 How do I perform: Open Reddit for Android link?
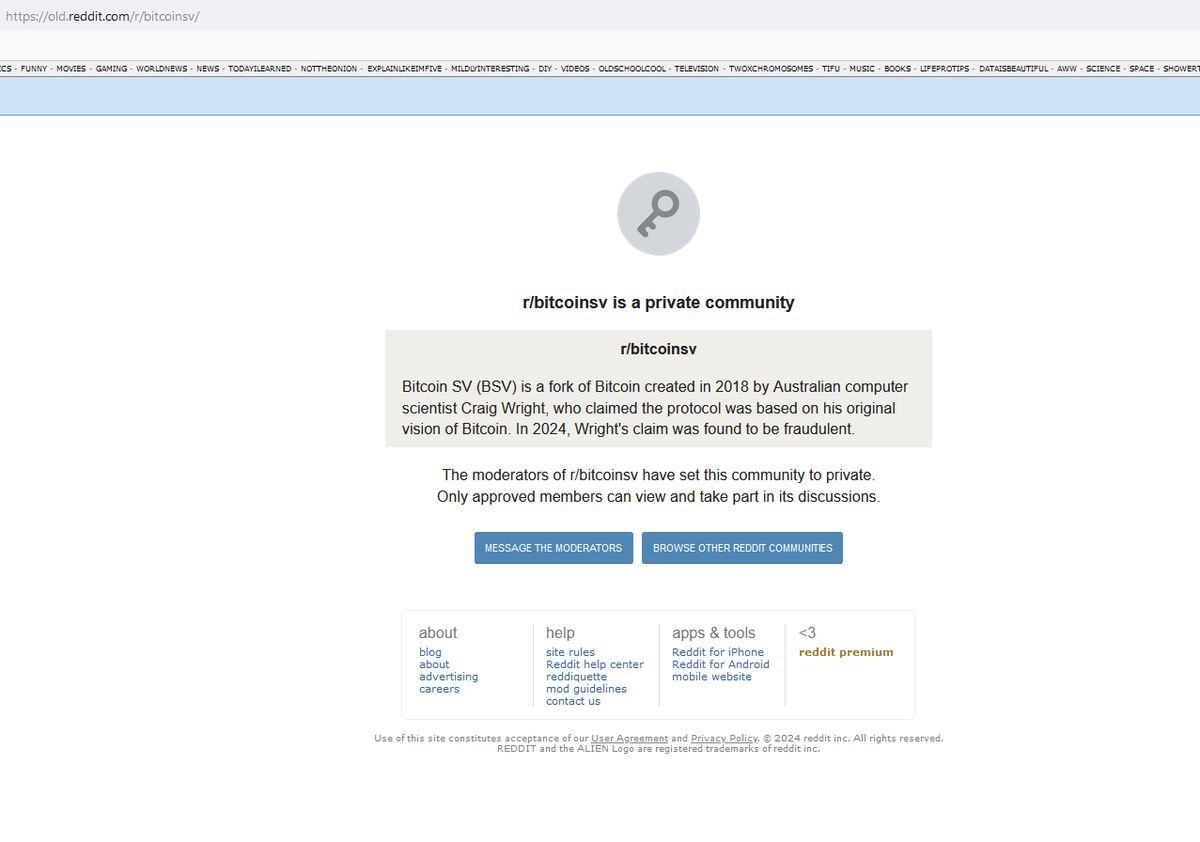pyautogui.click(x=721, y=664)
